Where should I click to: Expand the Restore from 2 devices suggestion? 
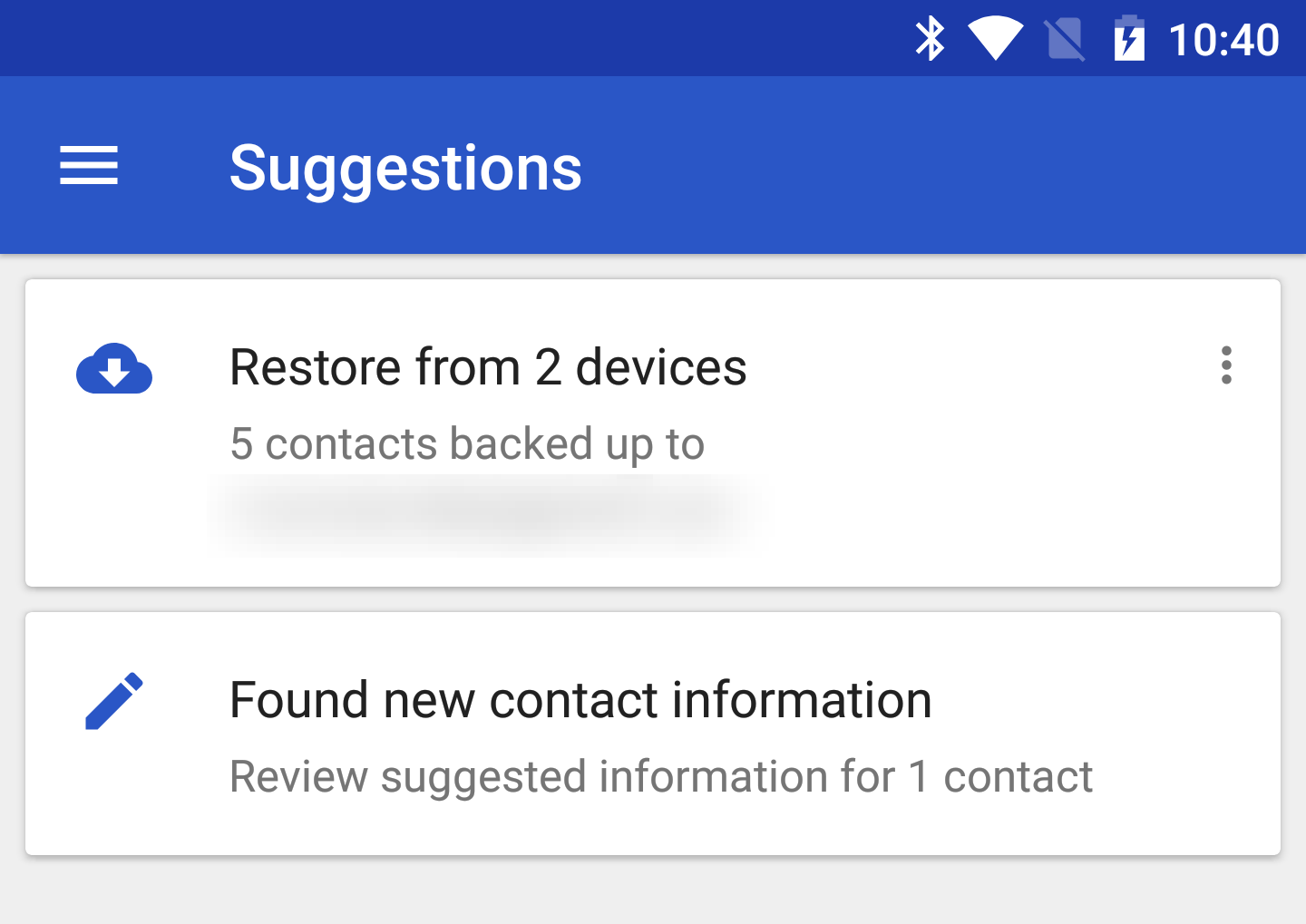coord(489,366)
